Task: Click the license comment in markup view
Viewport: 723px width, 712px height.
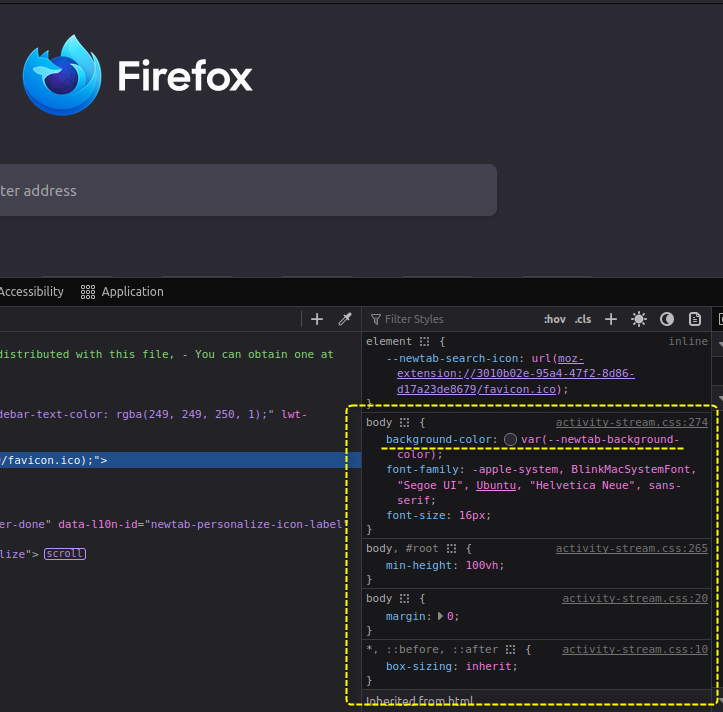Action: (x=166, y=354)
